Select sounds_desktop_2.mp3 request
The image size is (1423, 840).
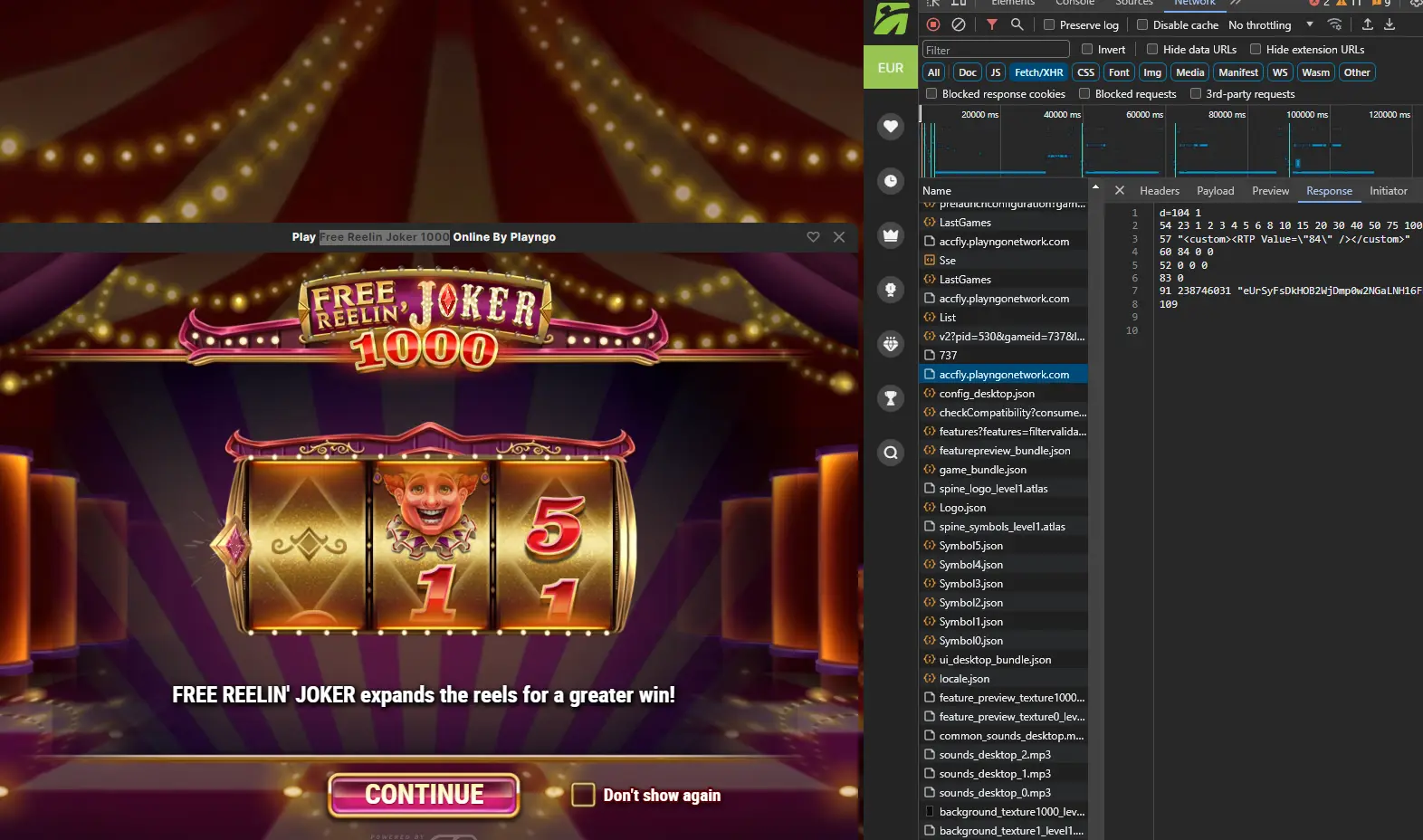click(x=1003, y=755)
